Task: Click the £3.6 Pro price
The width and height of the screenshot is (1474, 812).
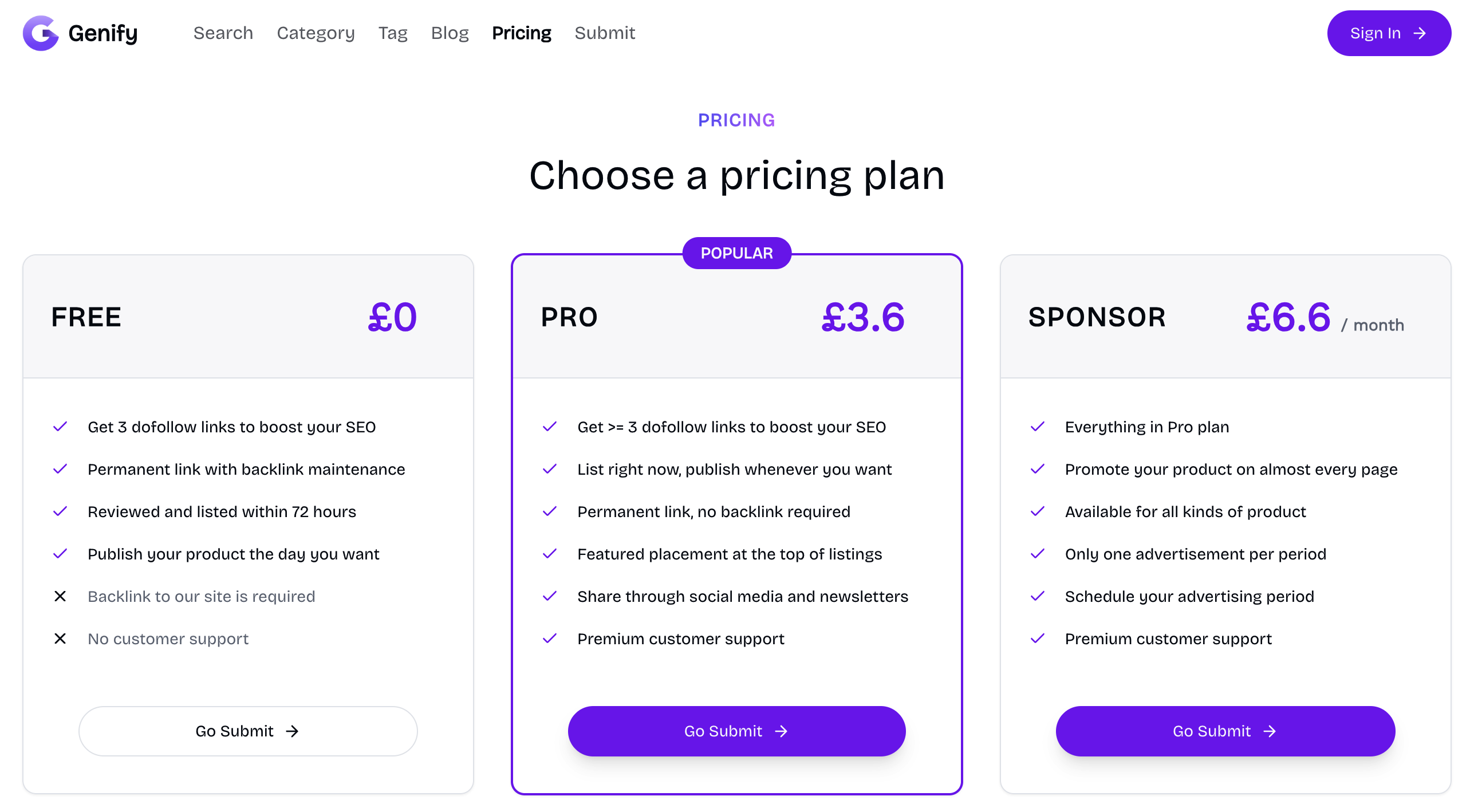Action: [863, 317]
